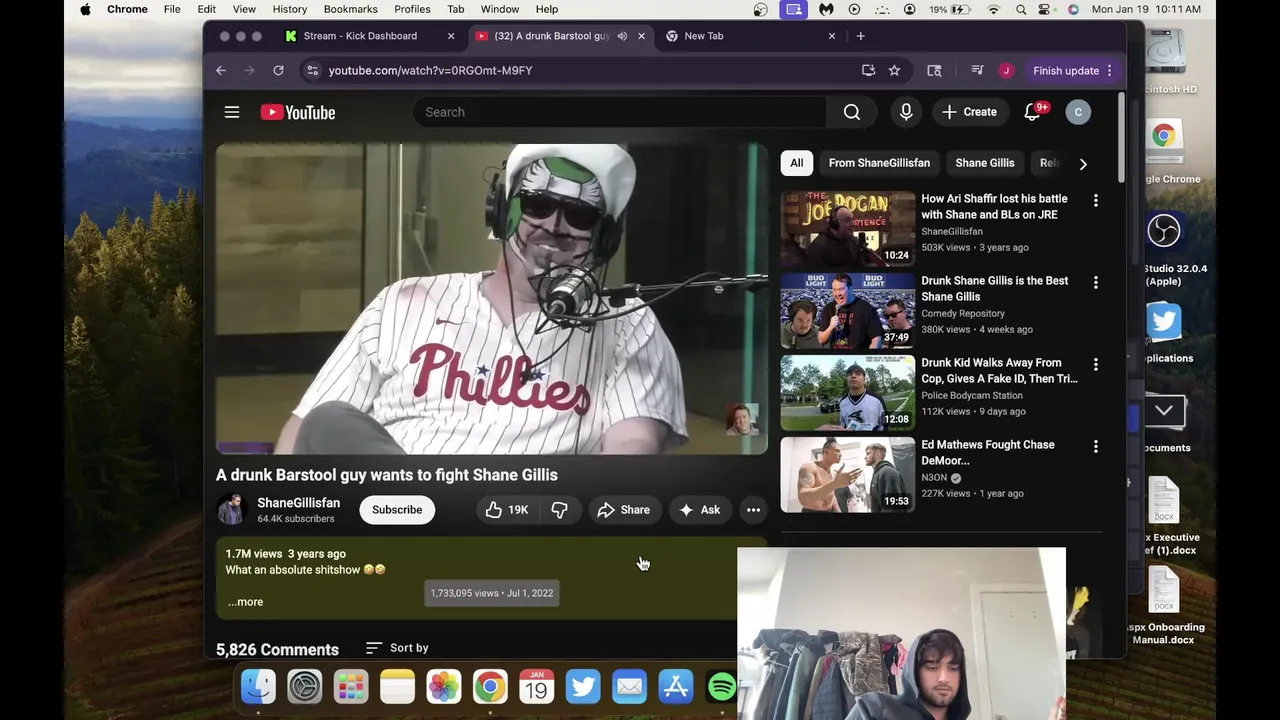Open Twitter from the Dock
This screenshot has height=720, width=1280.
coord(583,687)
